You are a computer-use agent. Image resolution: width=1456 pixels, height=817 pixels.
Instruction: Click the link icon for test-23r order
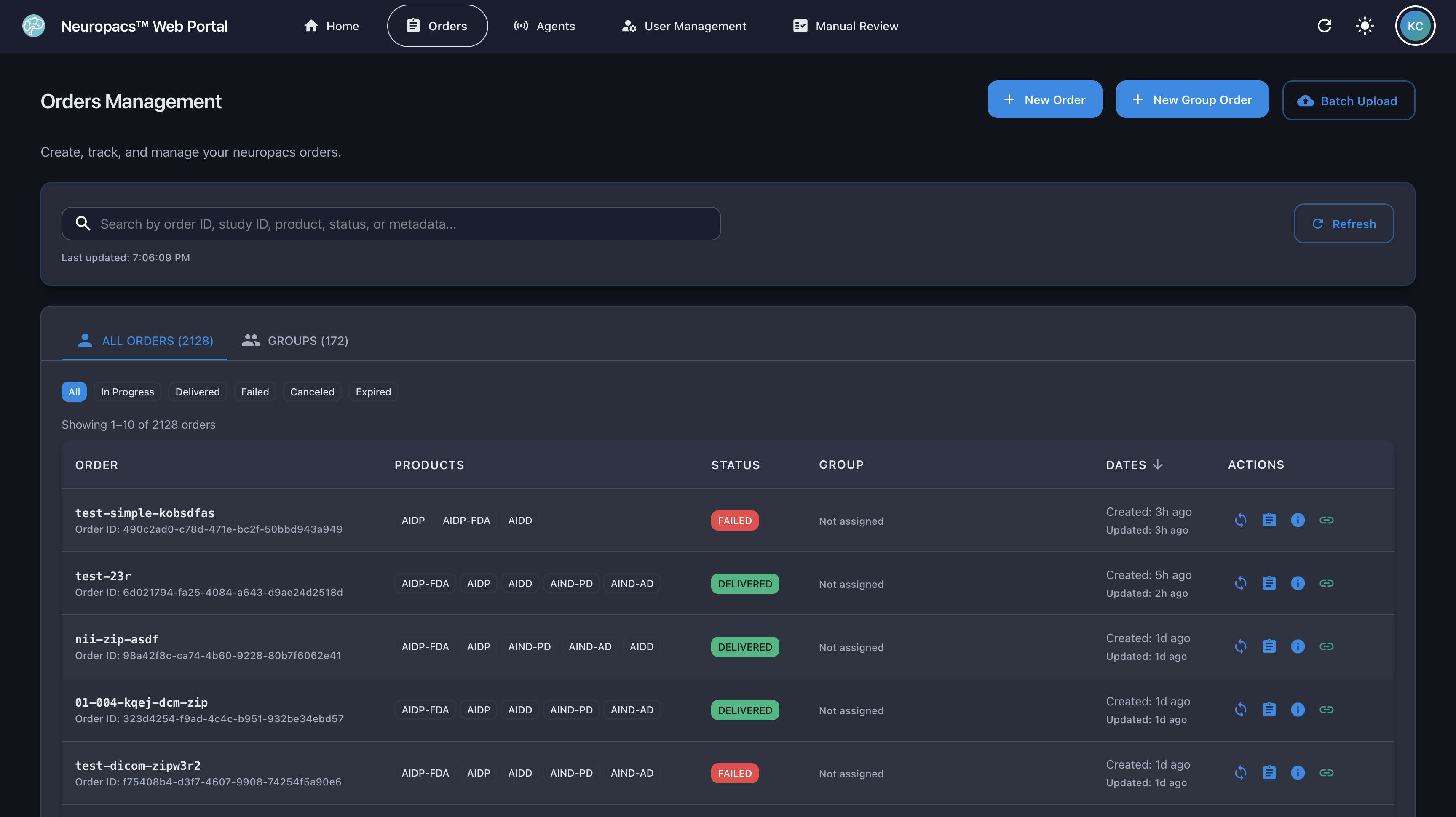coord(1327,583)
